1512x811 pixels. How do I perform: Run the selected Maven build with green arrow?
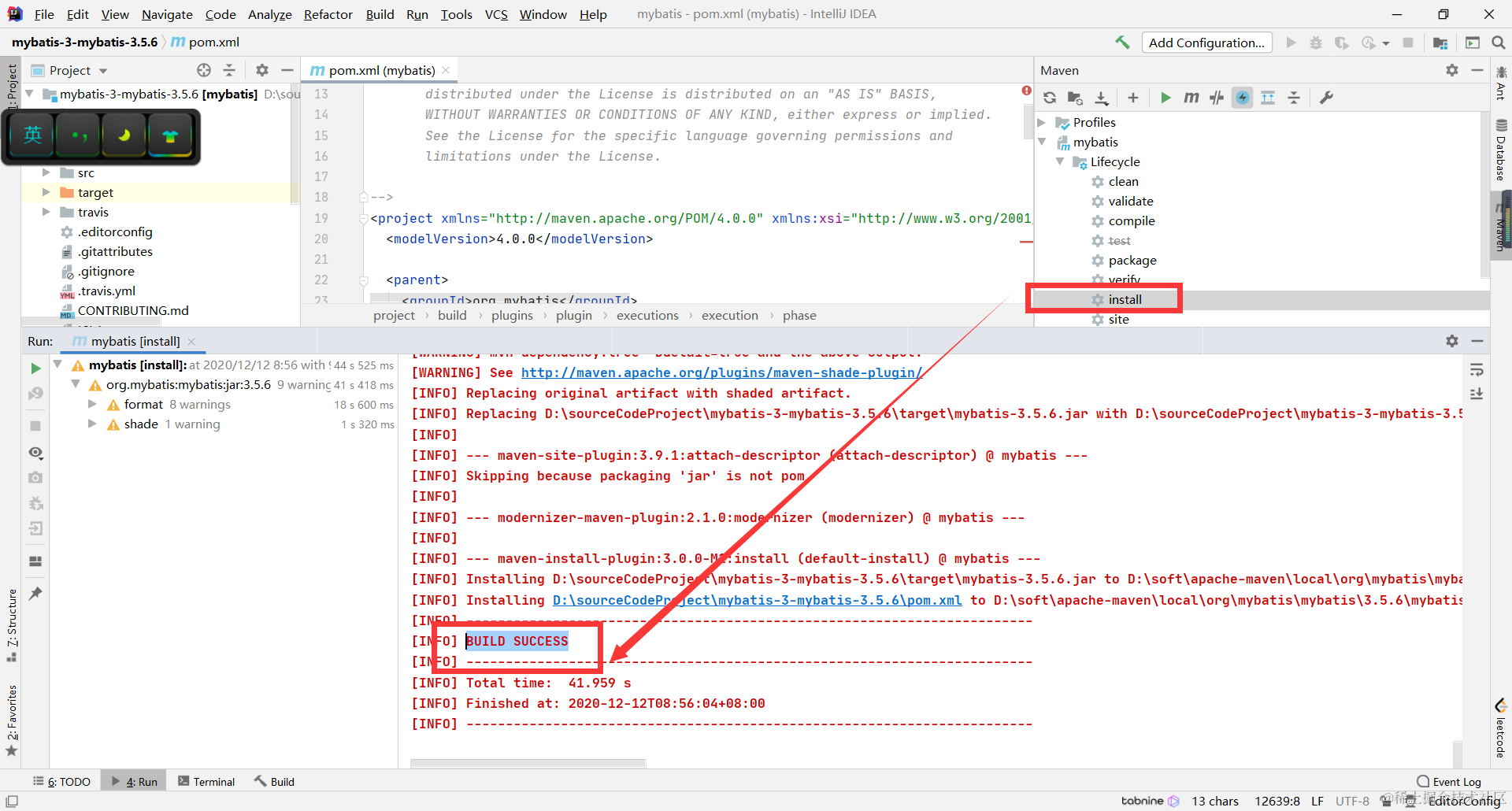(x=1165, y=98)
